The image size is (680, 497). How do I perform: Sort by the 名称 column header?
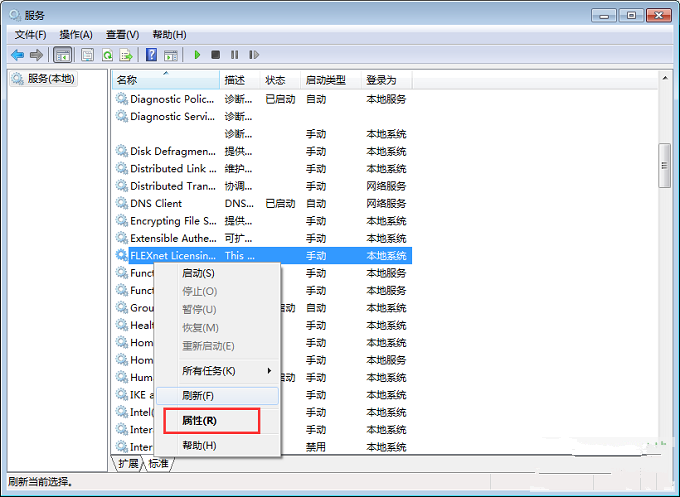[x=166, y=80]
